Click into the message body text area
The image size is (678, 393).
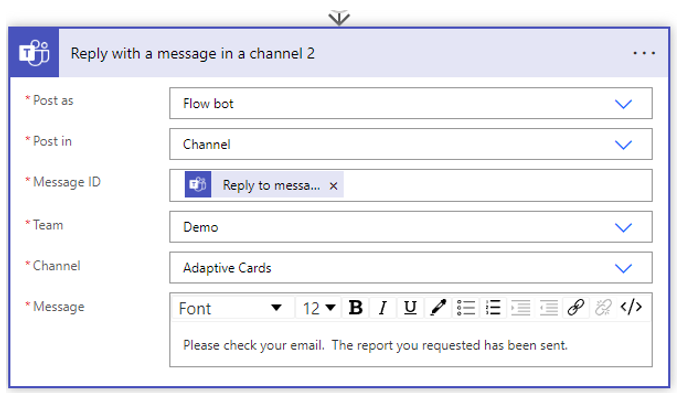pos(411,345)
